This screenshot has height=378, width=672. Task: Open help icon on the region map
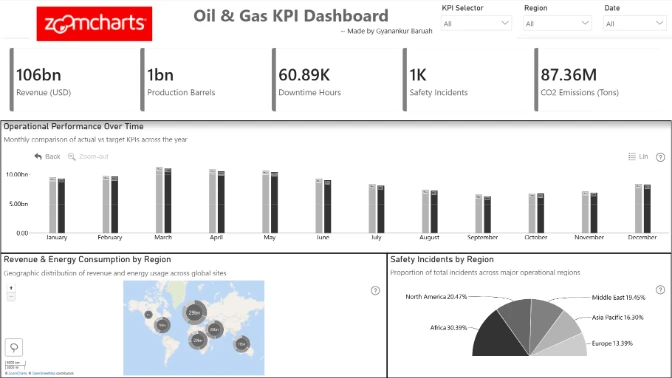click(x=375, y=291)
